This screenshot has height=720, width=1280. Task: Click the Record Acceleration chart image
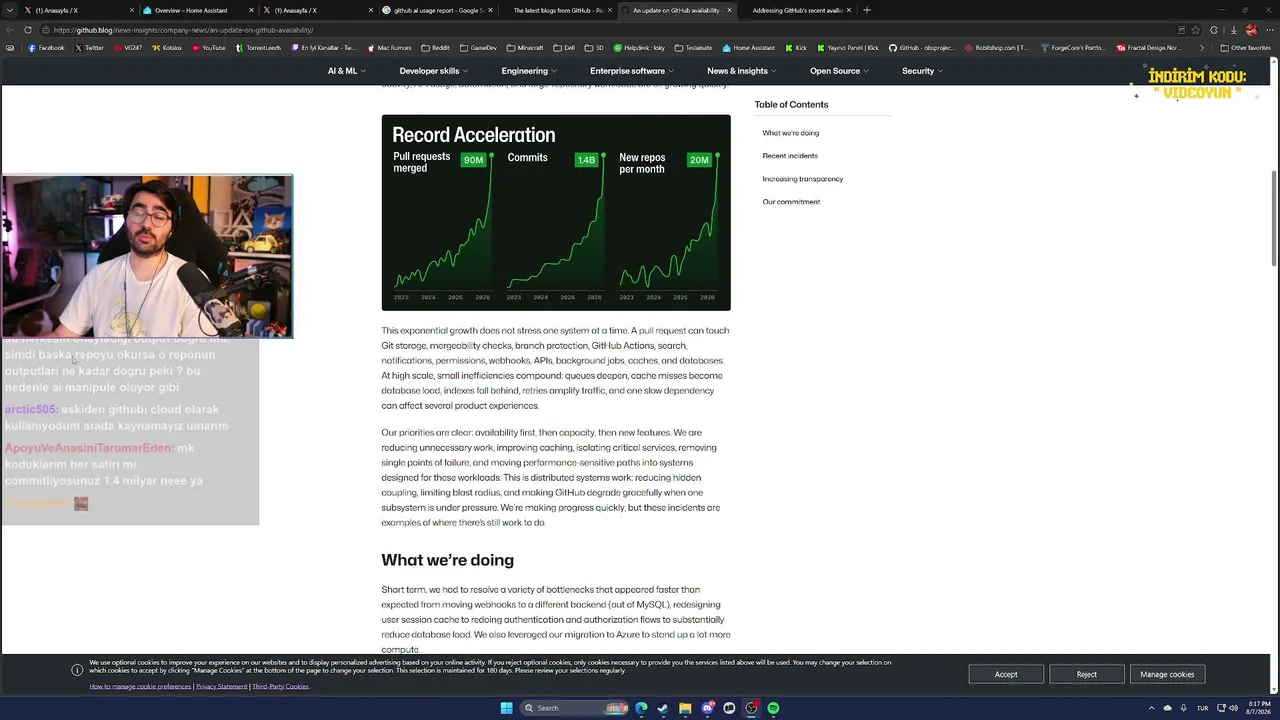click(556, 213)
